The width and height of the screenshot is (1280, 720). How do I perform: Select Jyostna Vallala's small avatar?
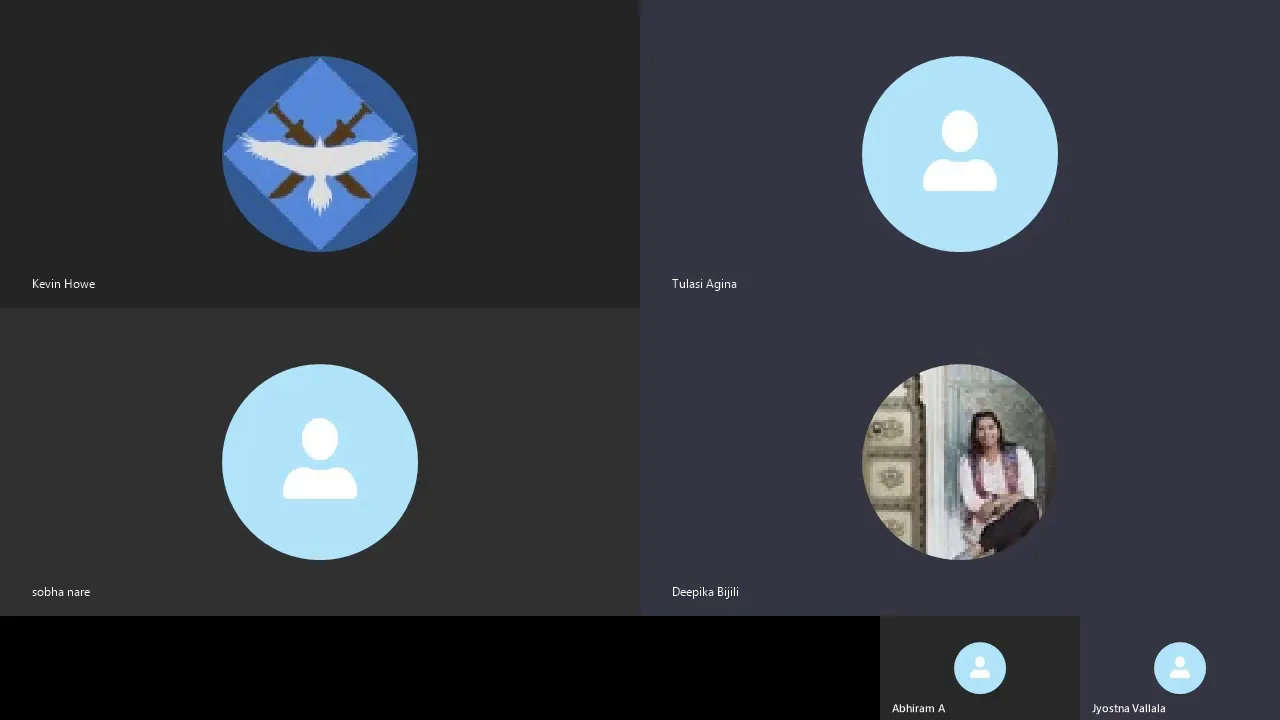pos(1180,668)
